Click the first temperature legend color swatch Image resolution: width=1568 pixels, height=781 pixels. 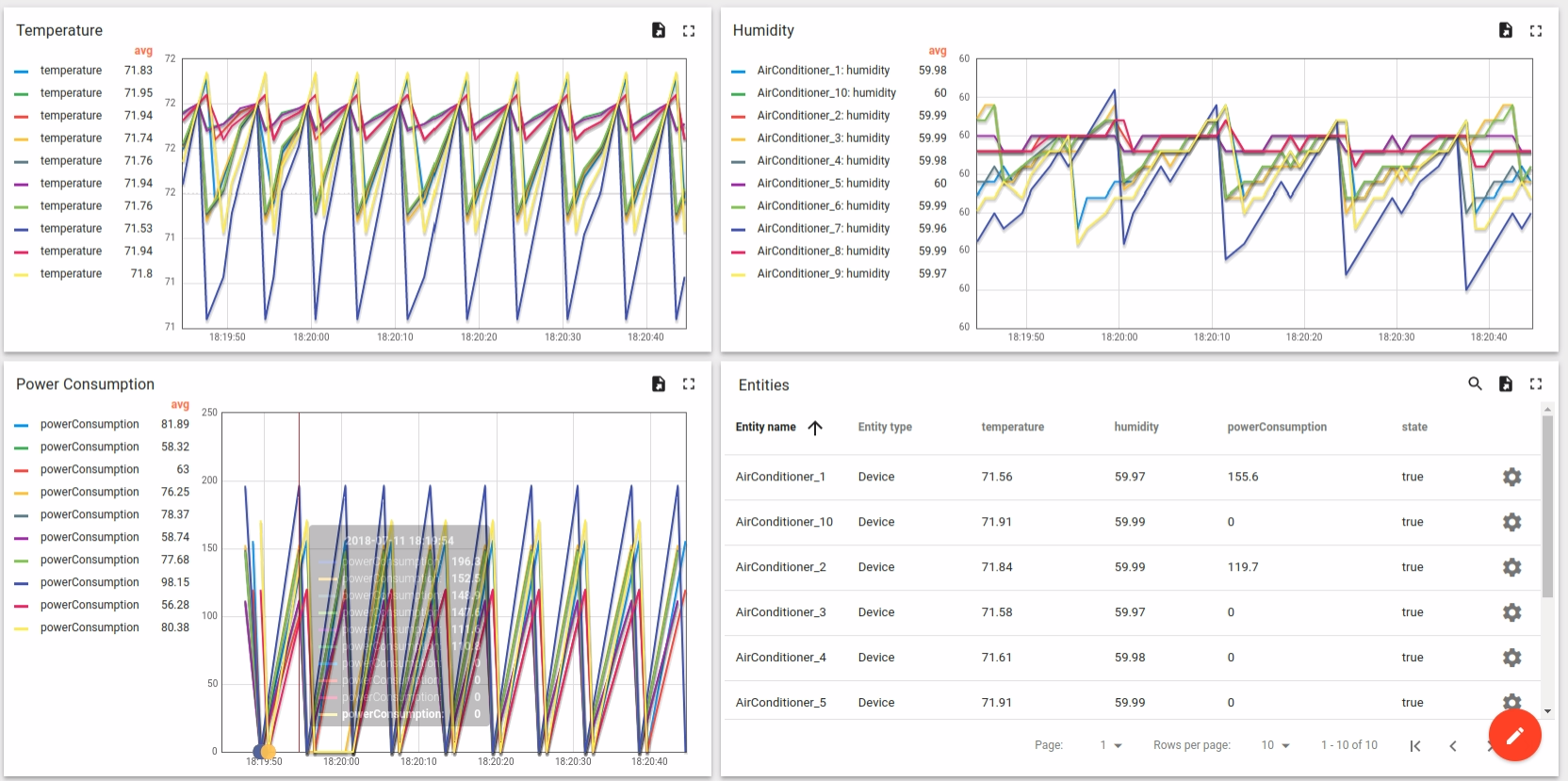[x=22, y=71]
